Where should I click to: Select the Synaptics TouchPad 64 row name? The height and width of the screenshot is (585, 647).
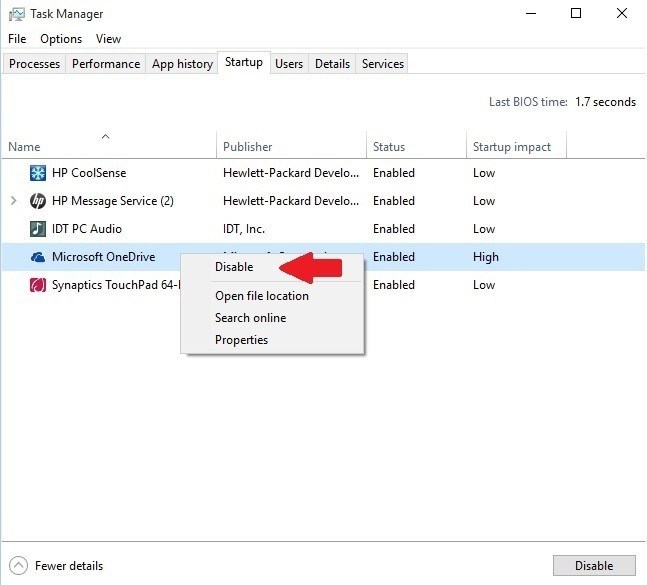[116, 285]
